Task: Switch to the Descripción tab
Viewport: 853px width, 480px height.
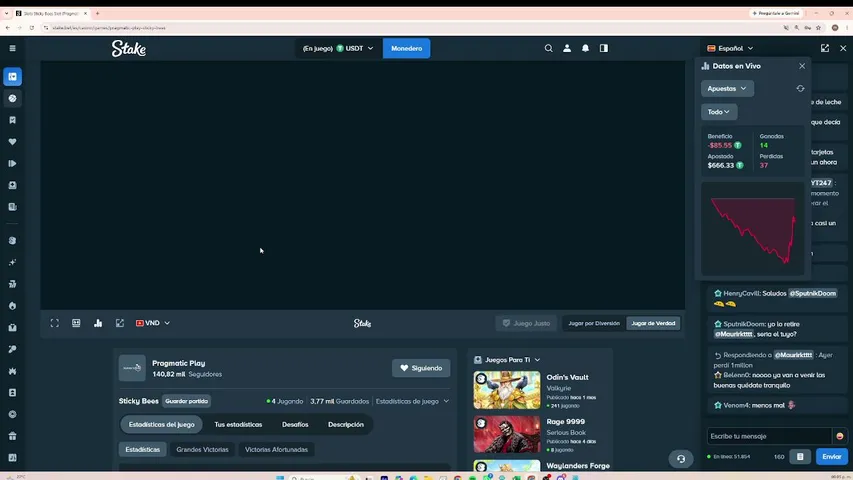Action: tap(346, 424)
